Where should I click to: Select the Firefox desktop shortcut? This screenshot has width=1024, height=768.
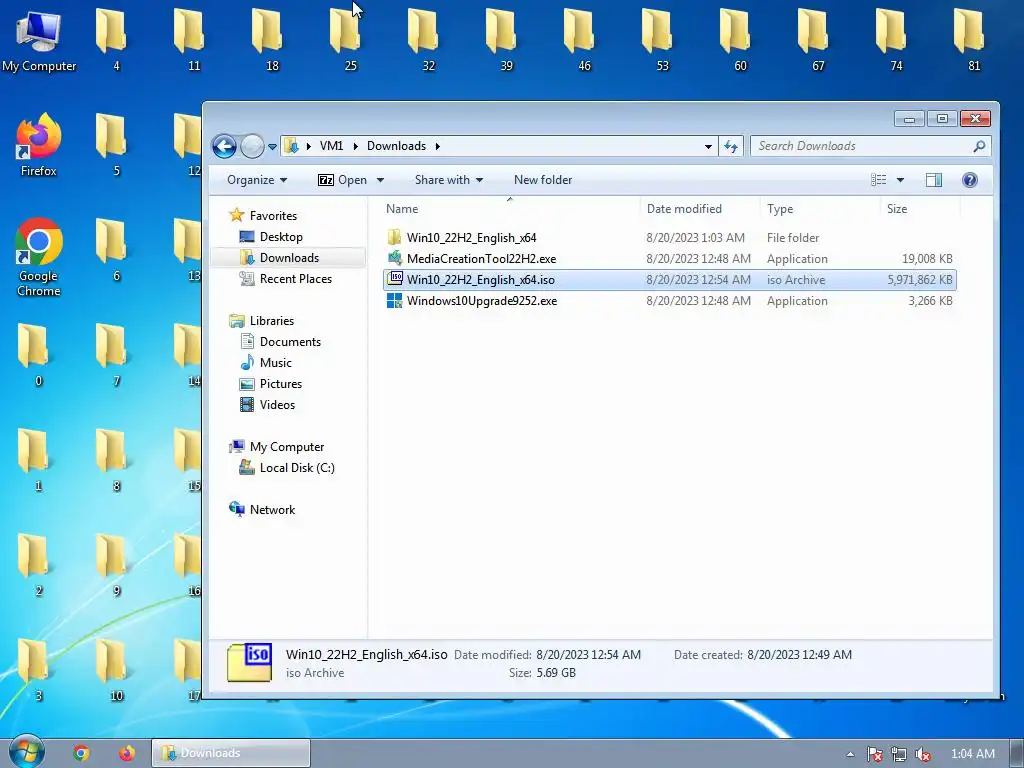(x=39, y=145)
